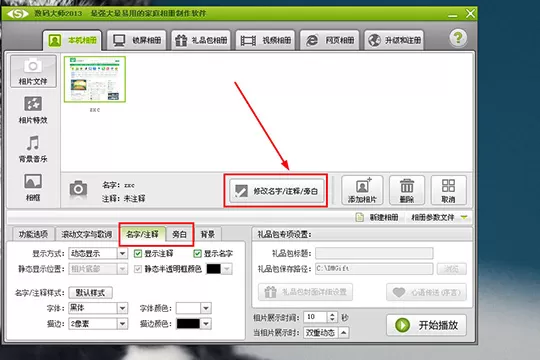The width and height of the screenshot is (540, 360).
Task: Select the 视频相册 tab
Action: (266, 40)
